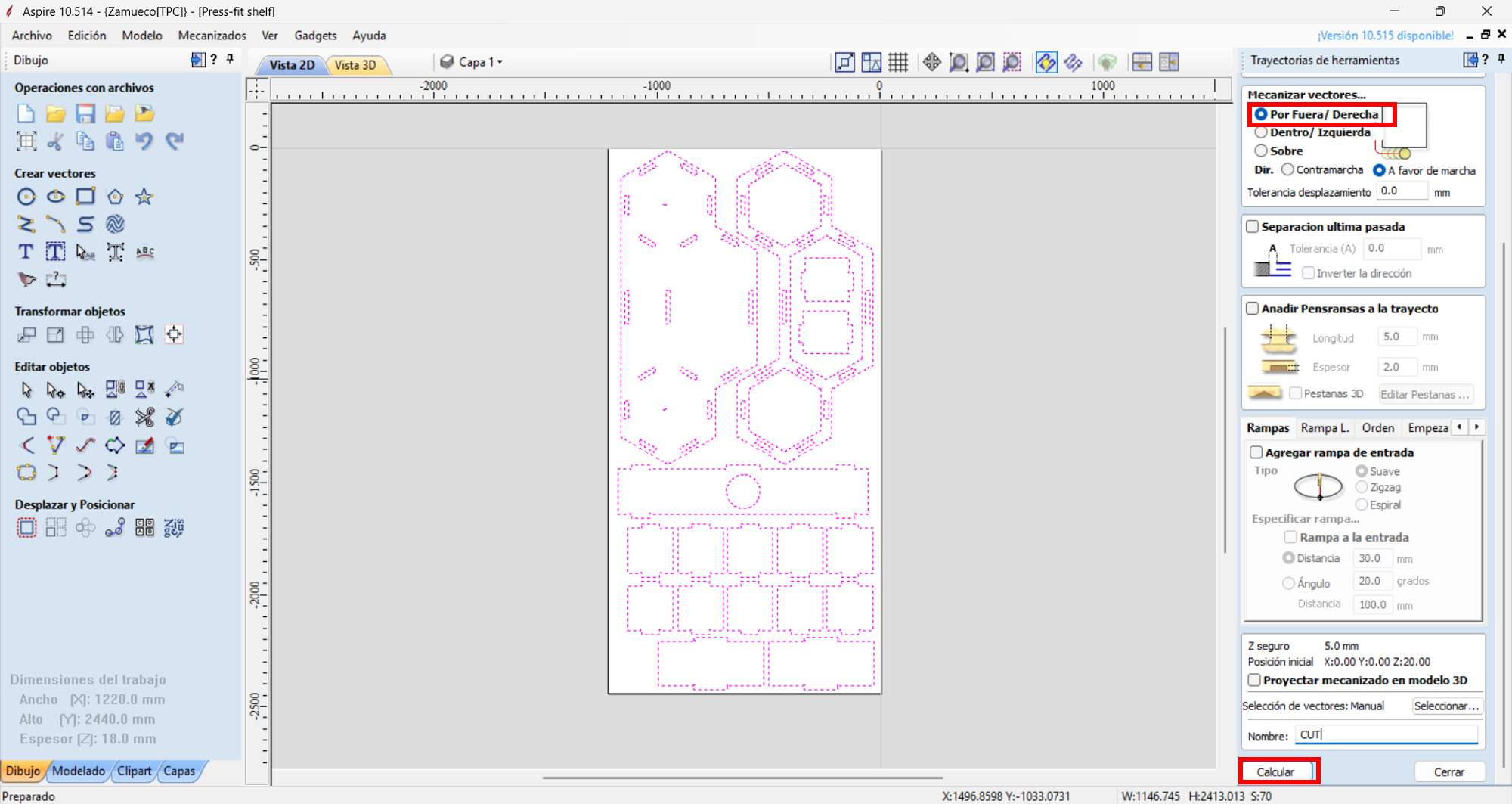
Task: Pin the Trayectorias de herramientas panel
Action: 1501,59
